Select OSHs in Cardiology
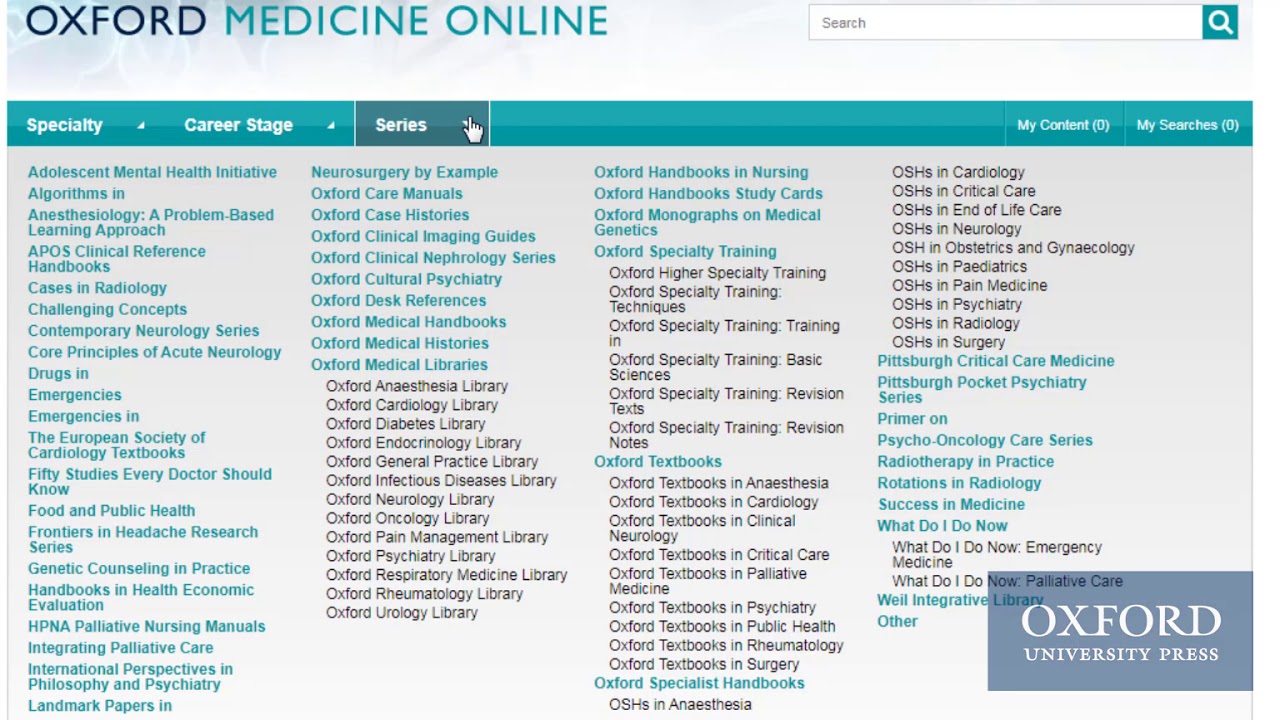Image resolution: width=1280 pixels, height=720 pixels. [958, 172]
